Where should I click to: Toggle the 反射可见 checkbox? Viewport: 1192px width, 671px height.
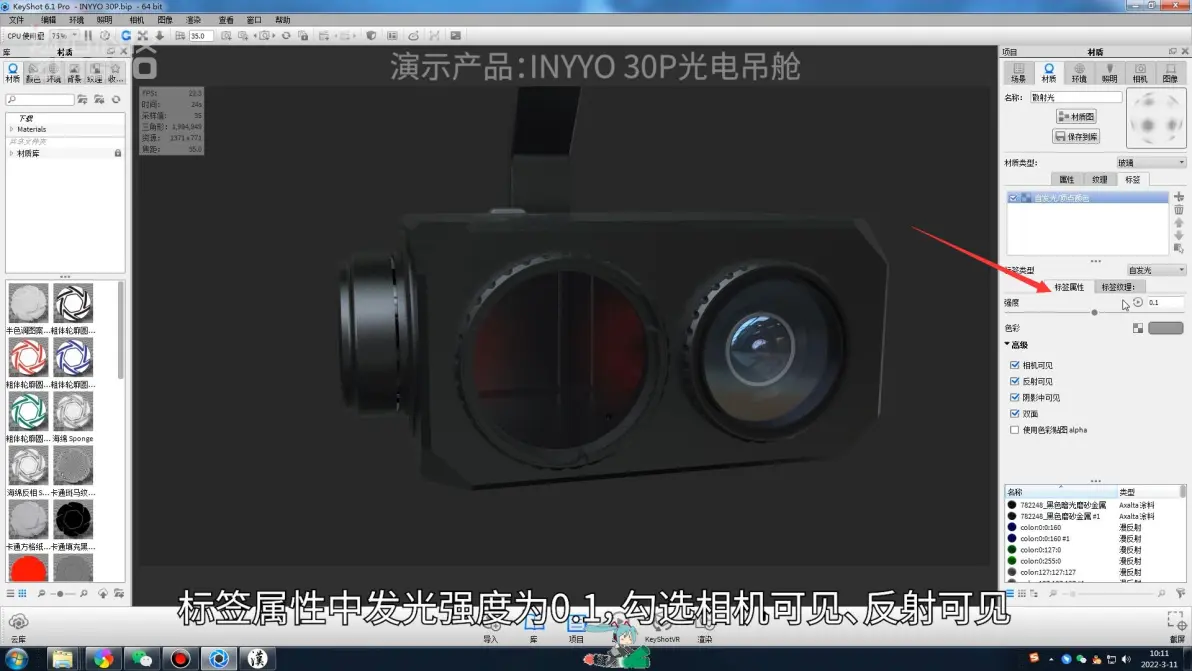(1014, 381)
